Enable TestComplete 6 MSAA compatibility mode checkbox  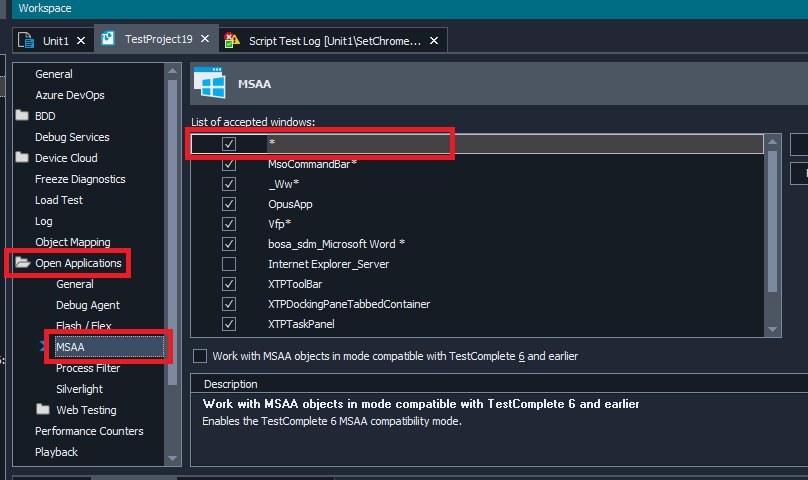[x=200, y=356]
